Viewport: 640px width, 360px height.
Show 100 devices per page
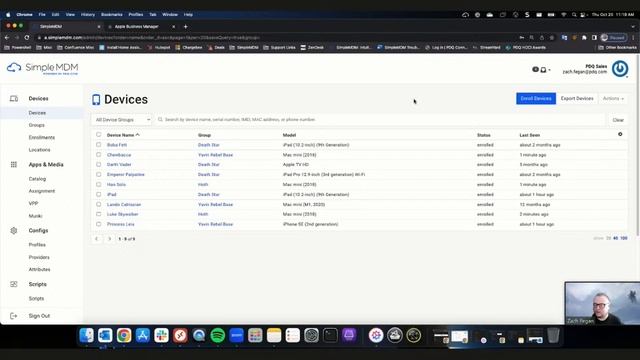(624, 238)
